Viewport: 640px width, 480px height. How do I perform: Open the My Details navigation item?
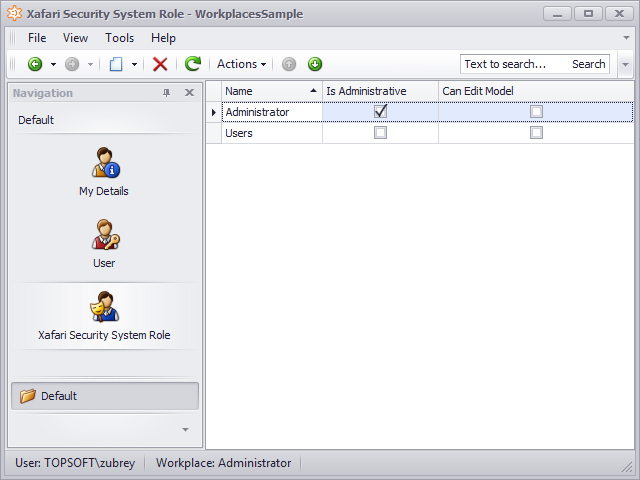click(x=104, y=172)
